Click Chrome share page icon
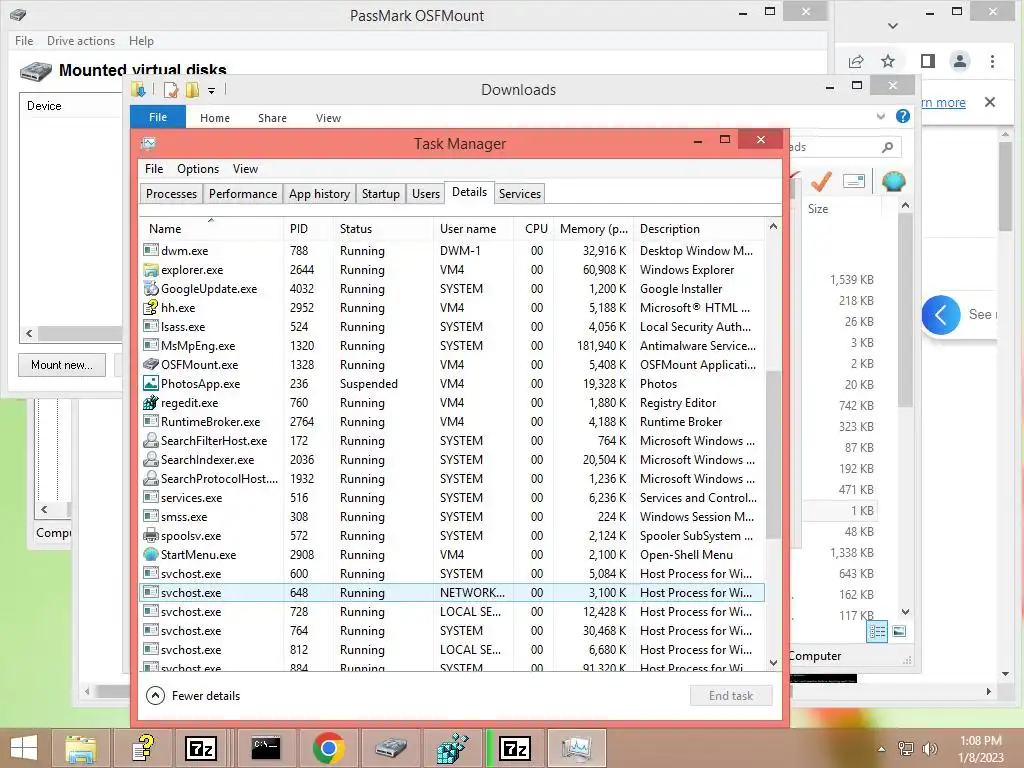1024x768 pixels. point(856,61)
